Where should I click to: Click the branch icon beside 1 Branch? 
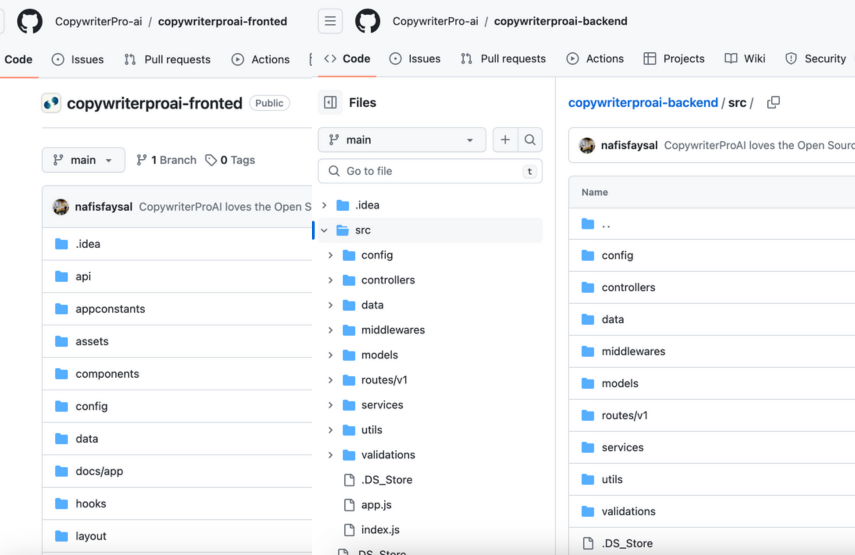(x=142, y=160)
